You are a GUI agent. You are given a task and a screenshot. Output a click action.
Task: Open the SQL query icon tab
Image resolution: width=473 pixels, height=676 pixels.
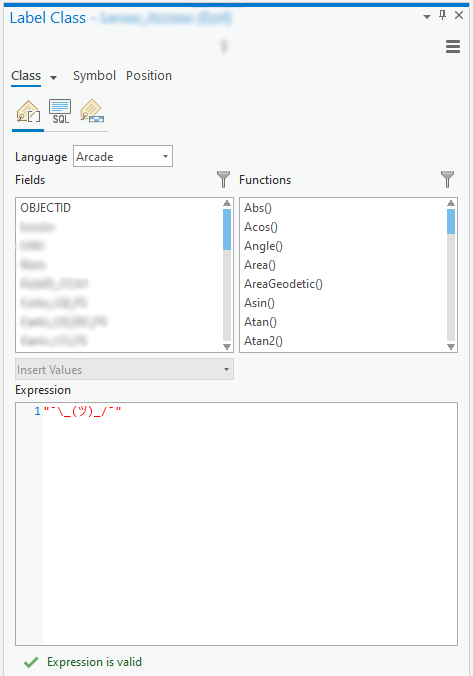(x=60, y=112)
